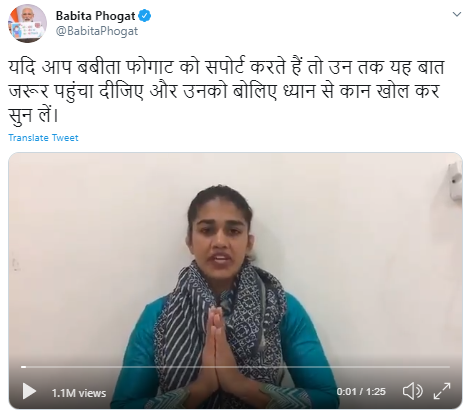Screen dimensions: 471x417
Task: Seek the timeline under the fullscreen icon
Action: (442, 367)
